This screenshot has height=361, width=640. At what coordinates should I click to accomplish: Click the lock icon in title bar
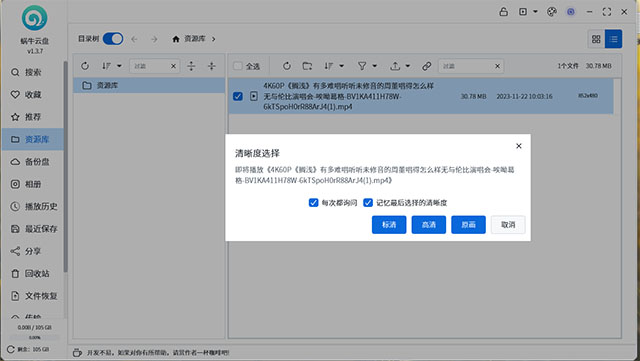pyautogui.click(x=504, y=12)
